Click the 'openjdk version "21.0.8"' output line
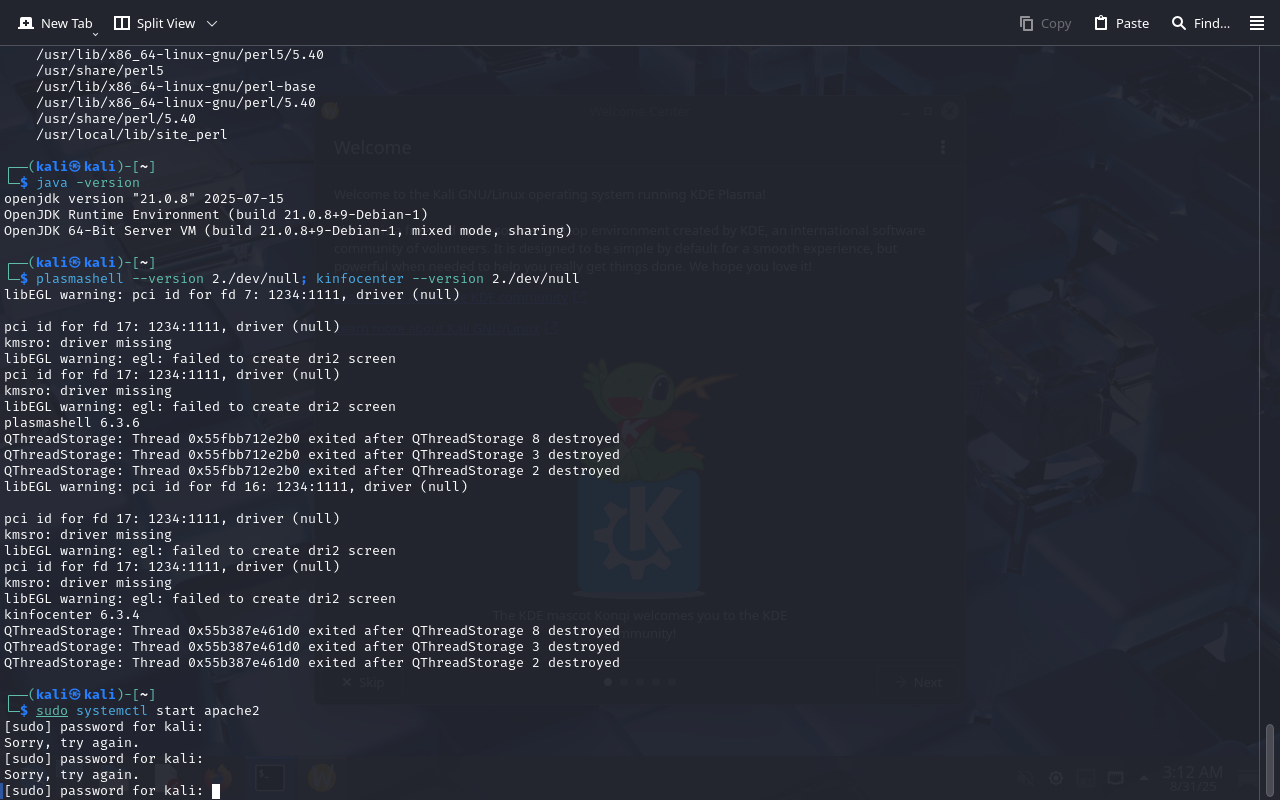This screenshot has width=1280, height=800. click(x=144, y=199)
